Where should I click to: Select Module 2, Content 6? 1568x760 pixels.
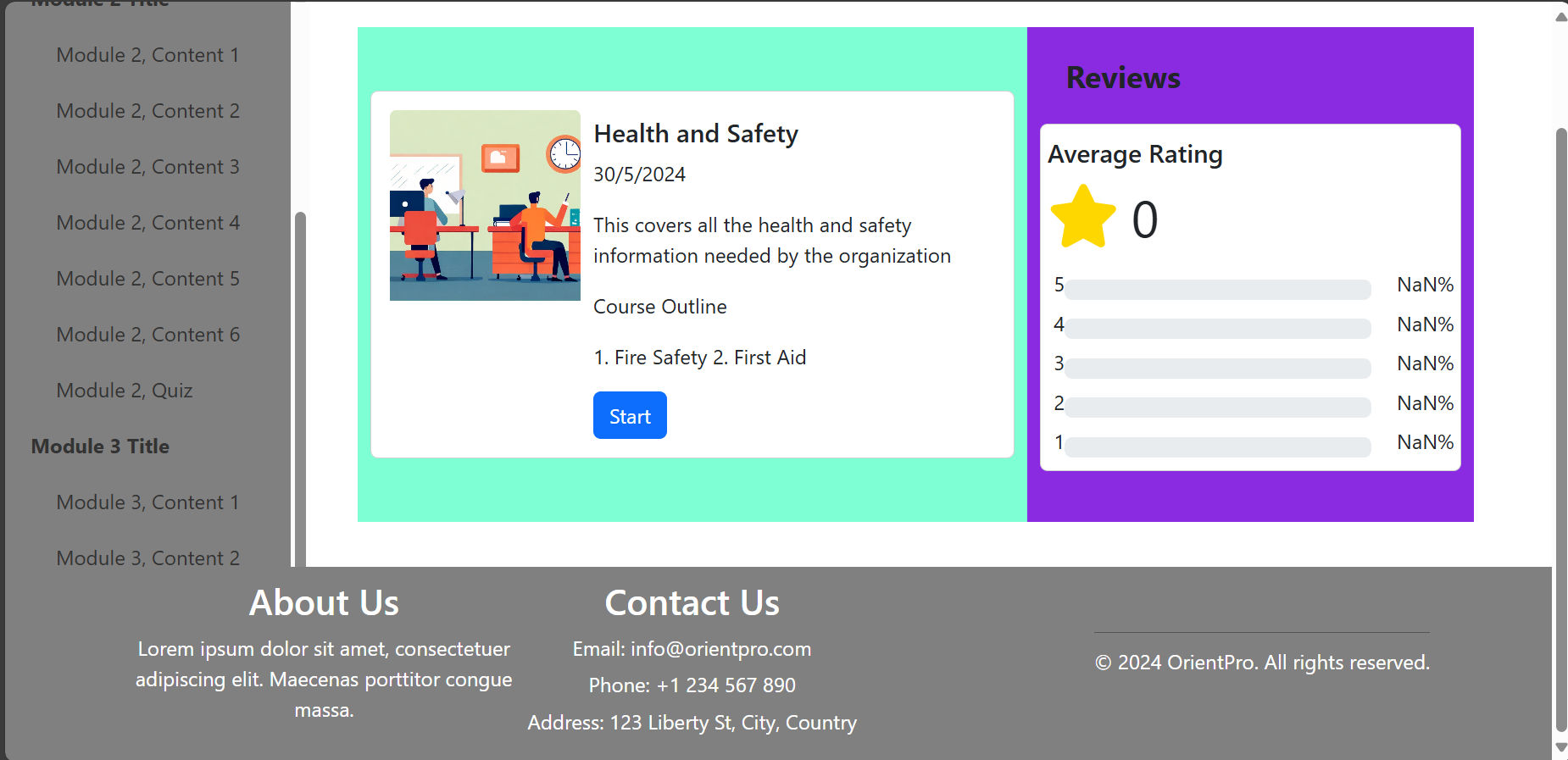(148, 335)
